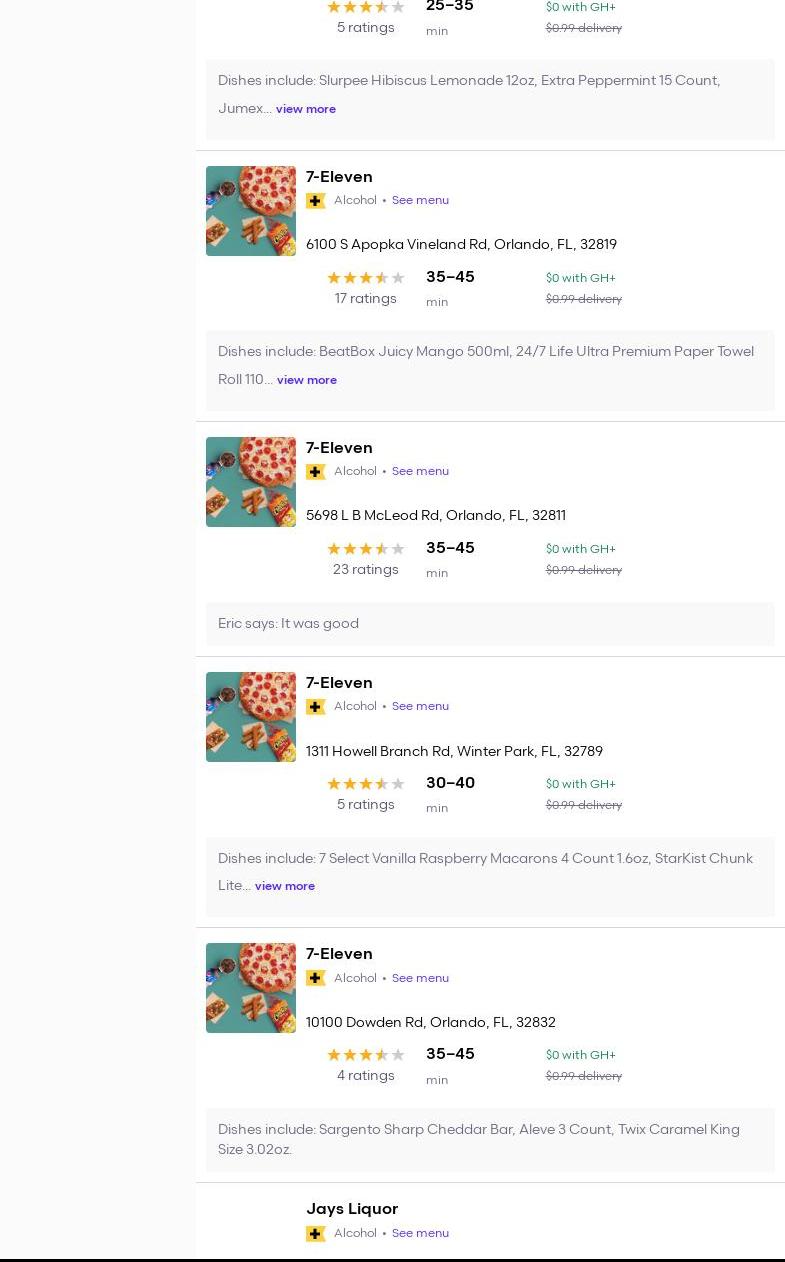Click Jays Liquor restaurant name
The height and width of the screenshot is (1262, 785).
pyautogui.click(x=352, y=1209)
